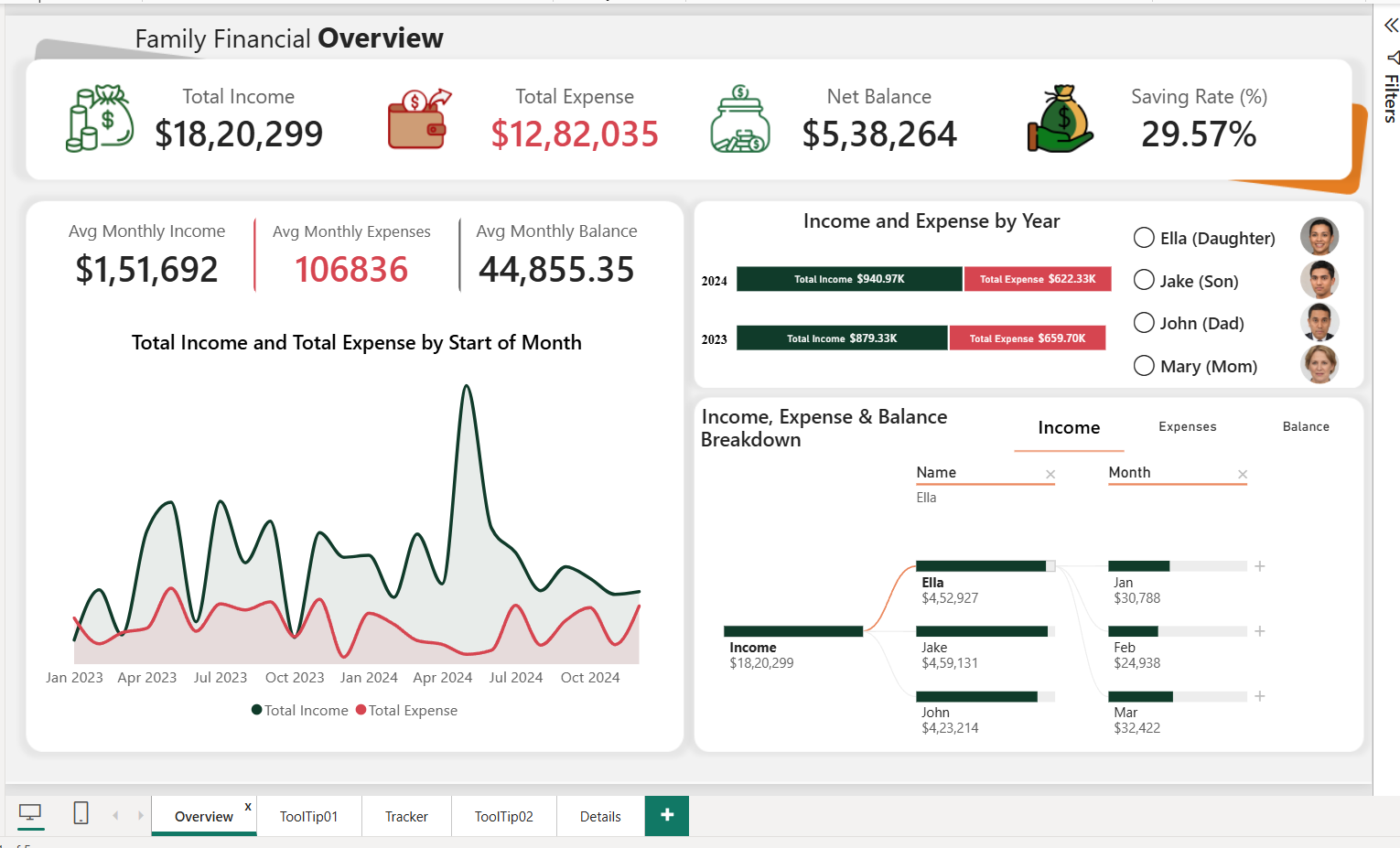Select the Ella (Daughter) radio option
Viewport: 1400px width, 848px height.
pos(1144,238)
